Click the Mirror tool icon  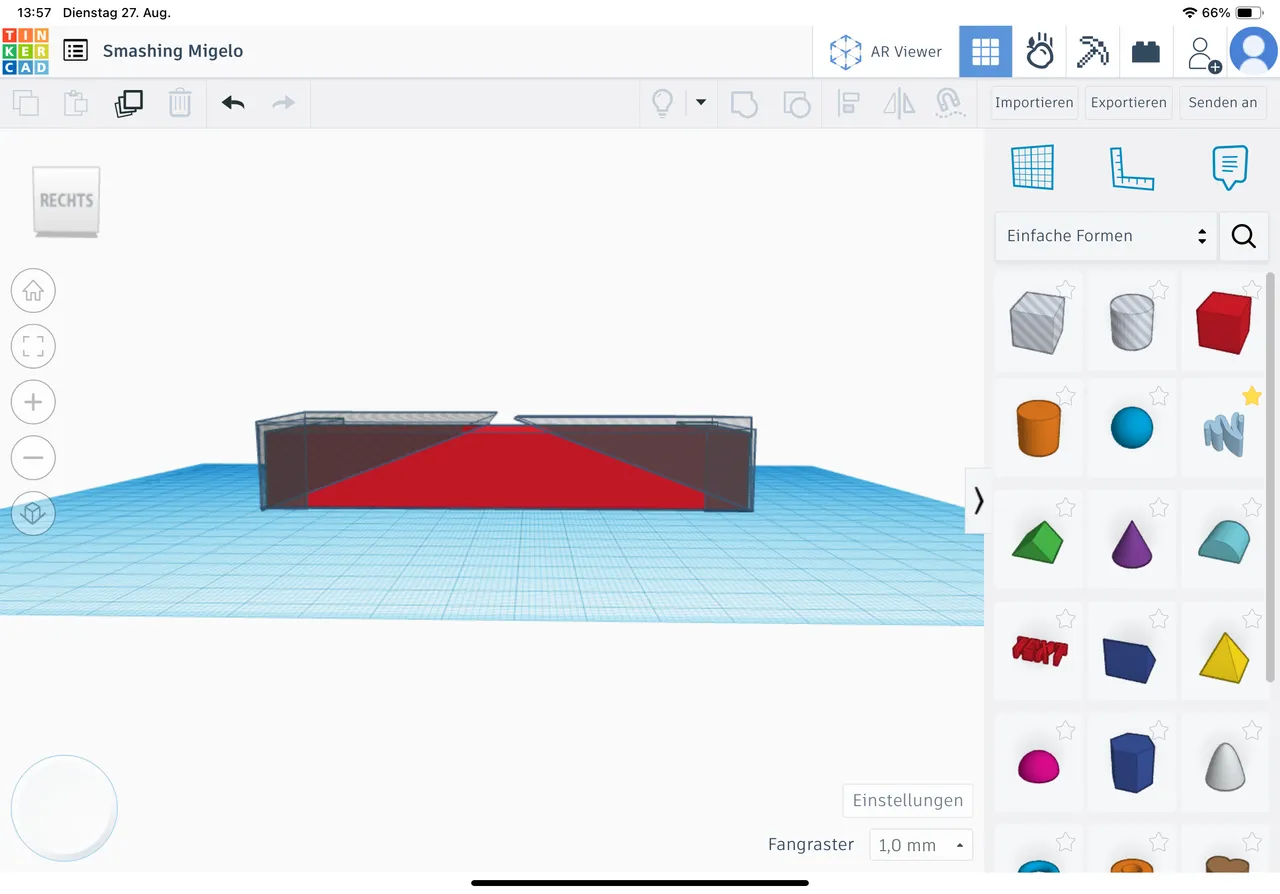pyautogui.click(x=899, y=103)
